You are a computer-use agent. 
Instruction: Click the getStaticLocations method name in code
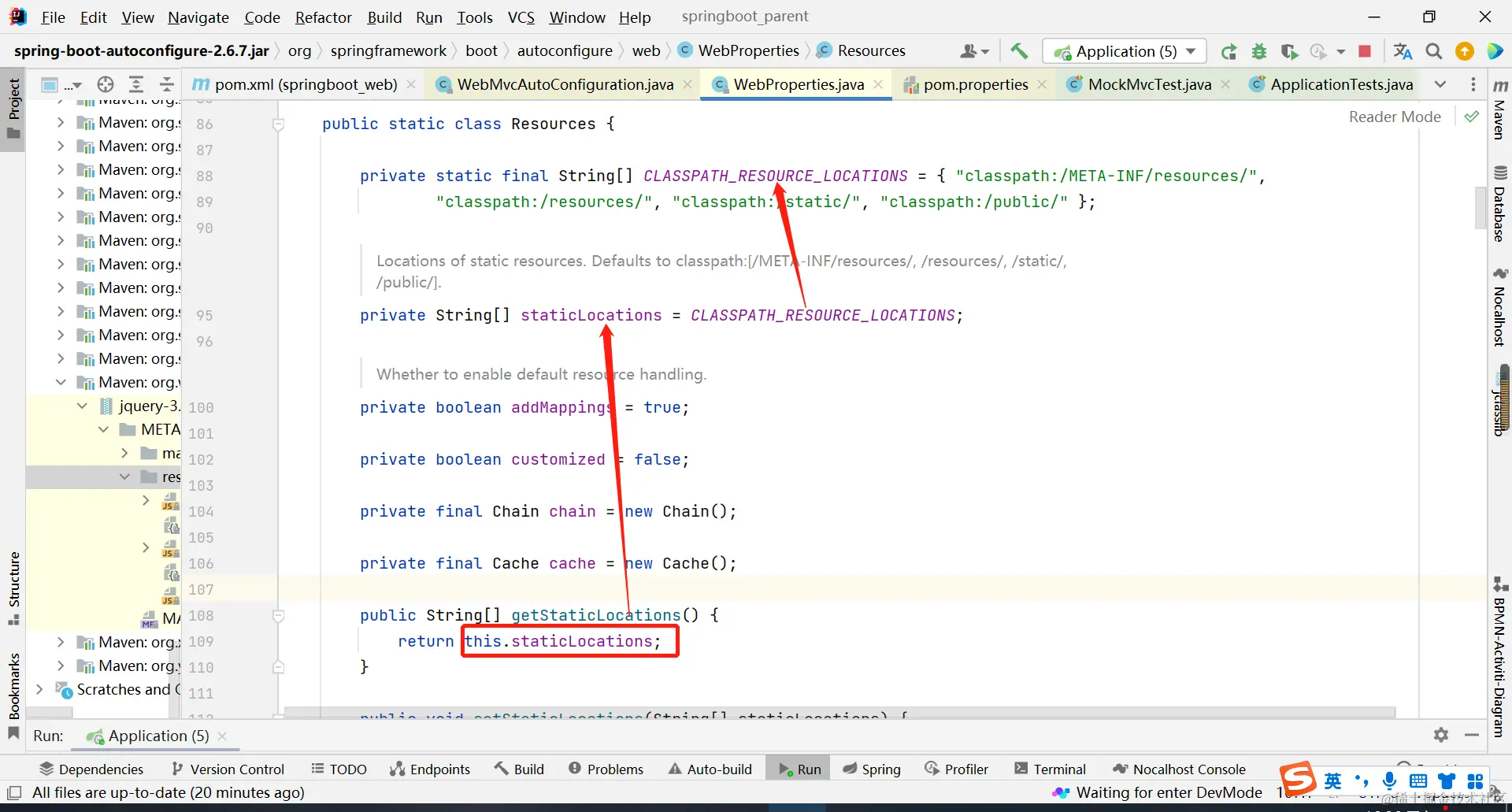596,615
